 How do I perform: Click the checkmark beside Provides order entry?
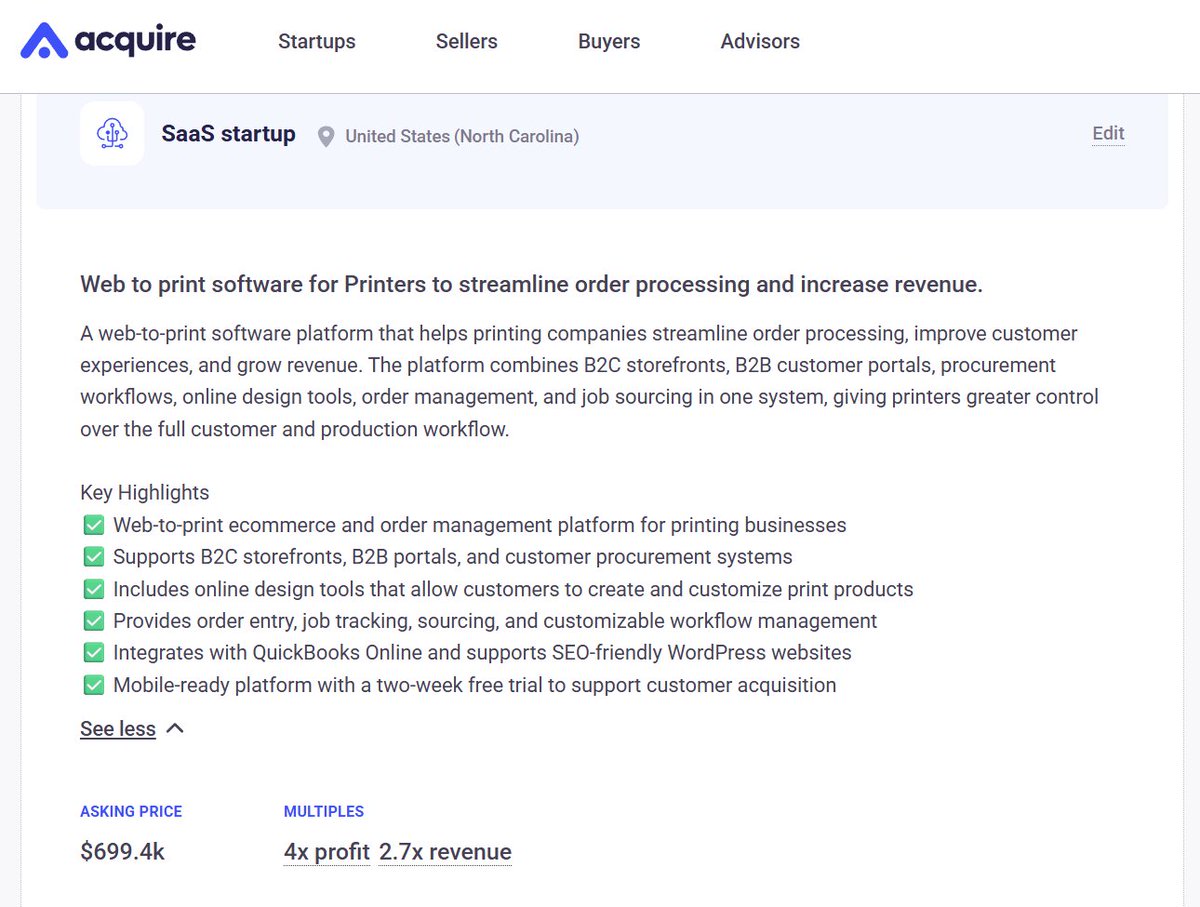(93, 621)
